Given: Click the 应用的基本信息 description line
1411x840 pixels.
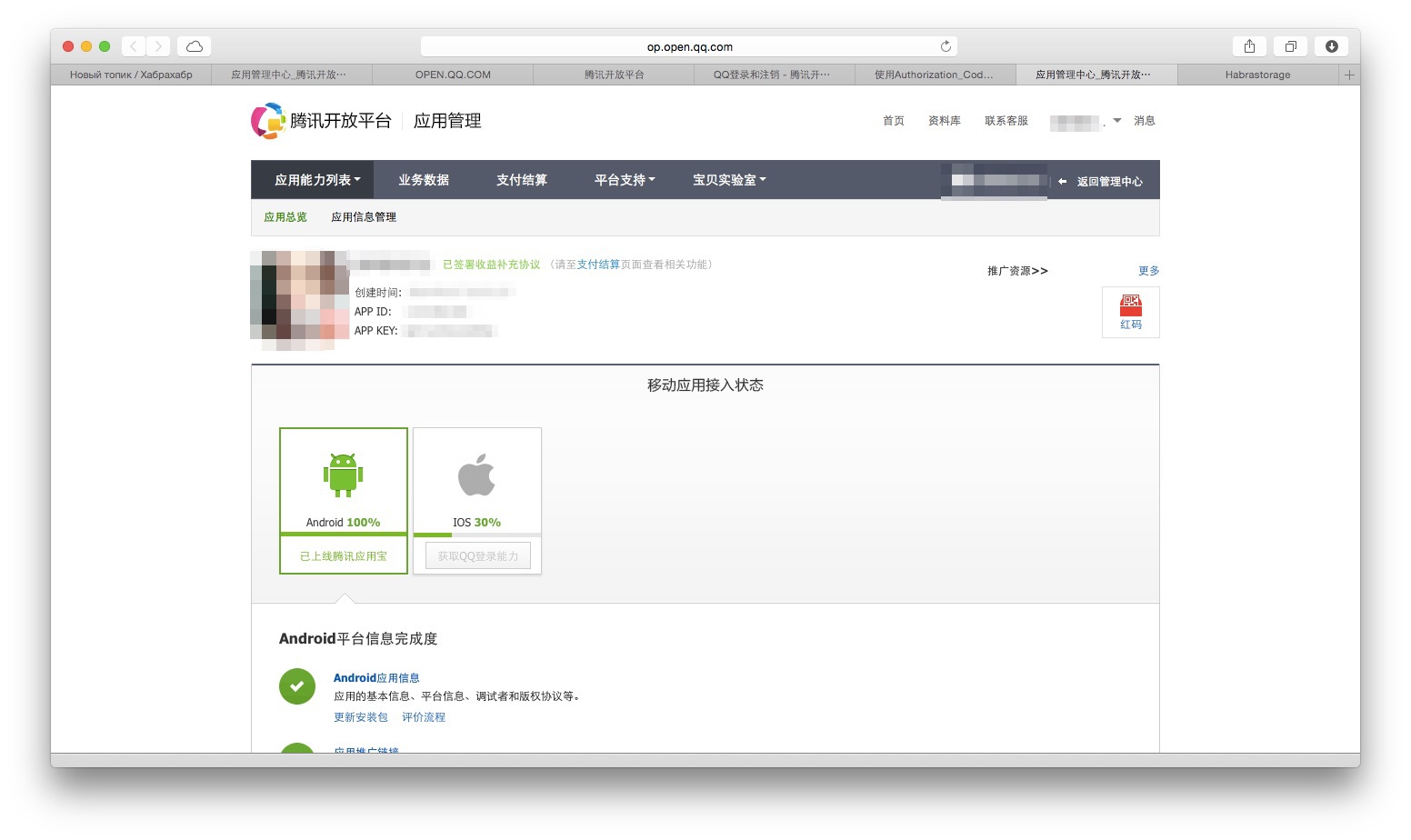Looking at the screenshot, I should point(457,696).
